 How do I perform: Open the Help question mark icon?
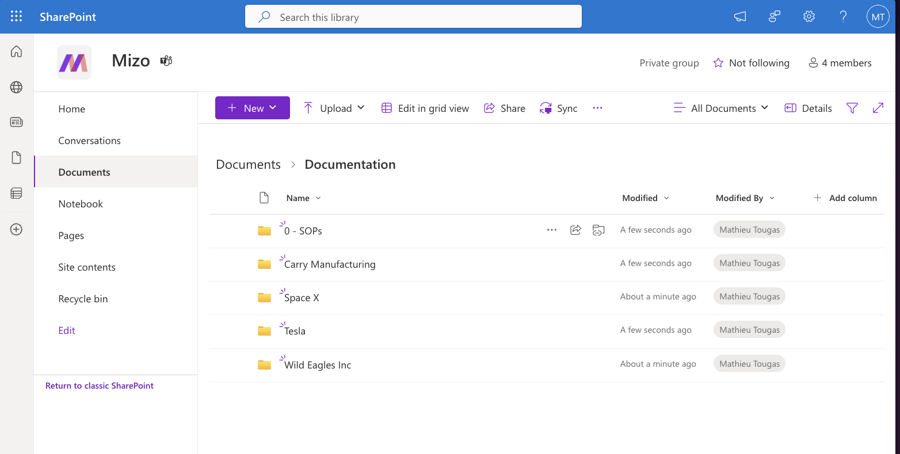pyautogui.click(x=843, y=17)
